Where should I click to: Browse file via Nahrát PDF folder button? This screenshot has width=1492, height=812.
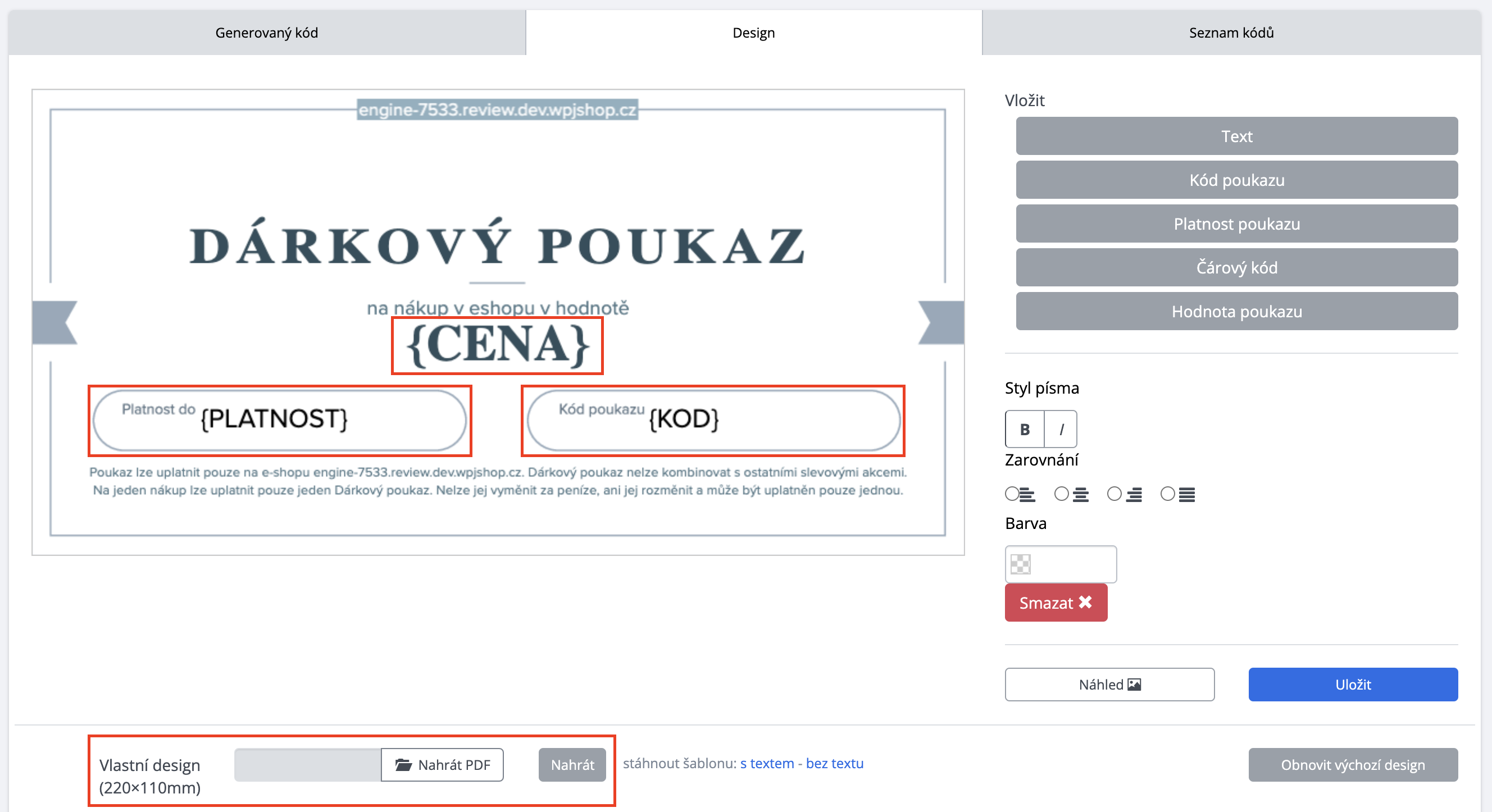tap(442, 764)
